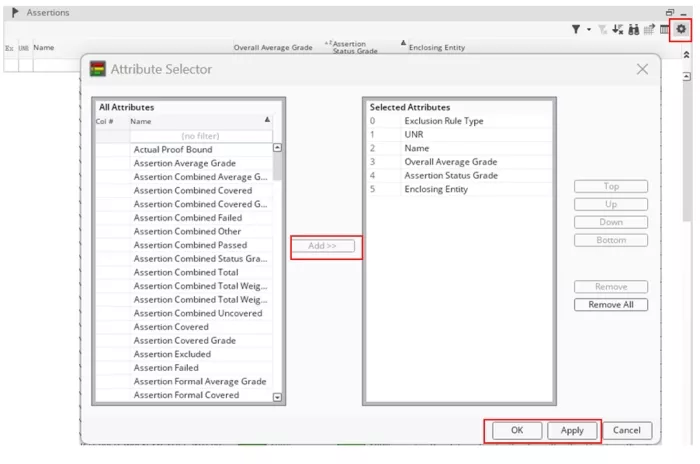
Task: Click the no filter input field
Action: tap(200, 135)
